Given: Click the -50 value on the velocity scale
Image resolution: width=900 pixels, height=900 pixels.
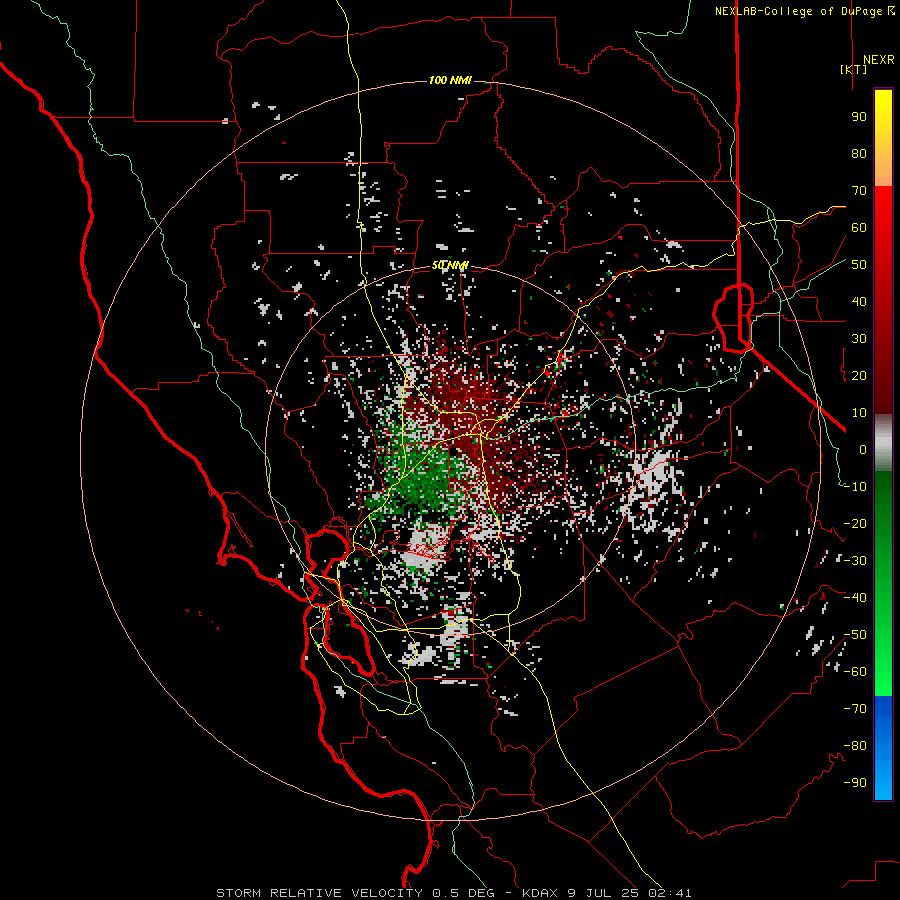Looking at the screenshot, I should tap(855, 635).
